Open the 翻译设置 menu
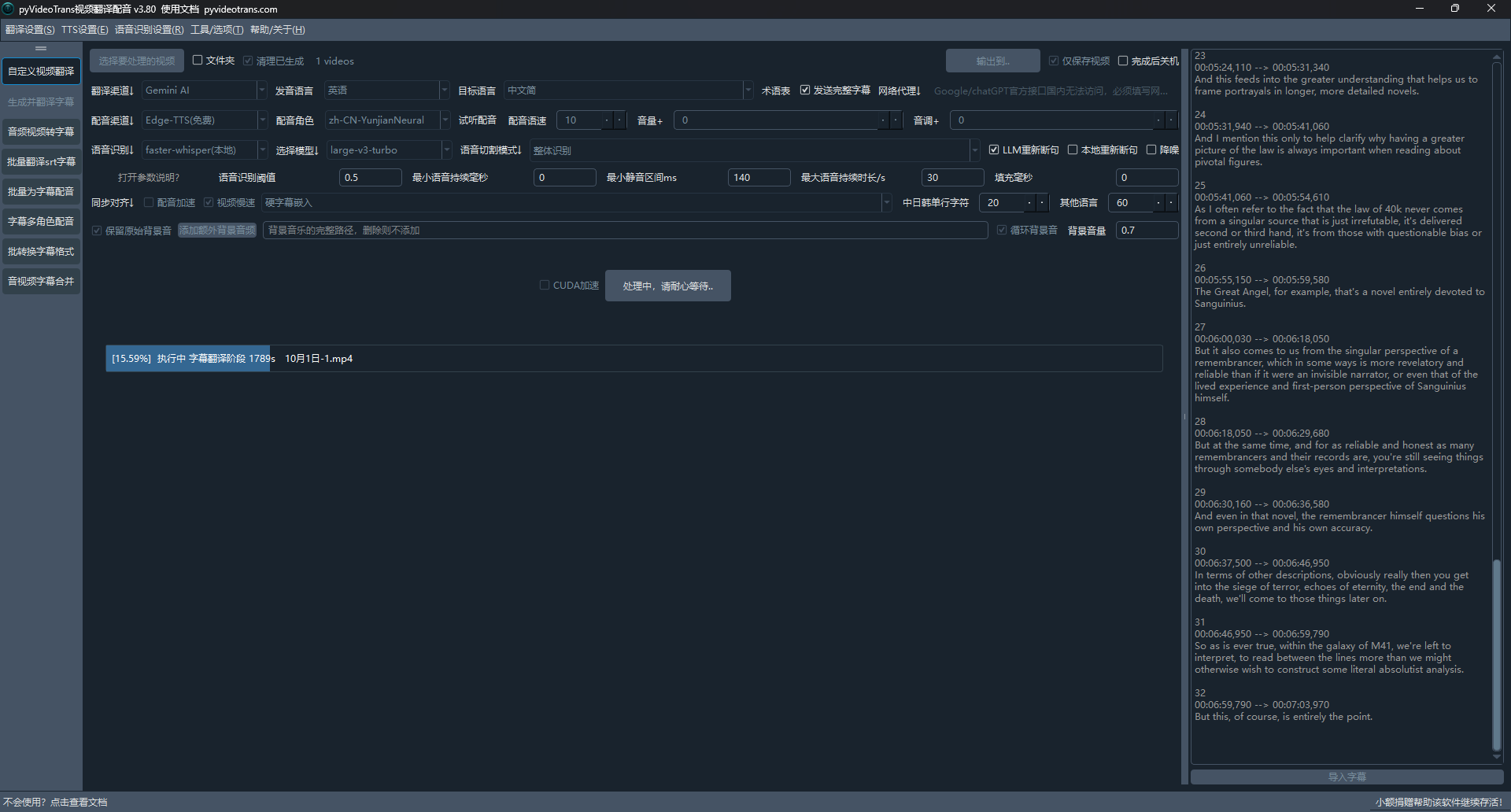The height and width of the screenshot is (812, 1511). click(30, 30)
